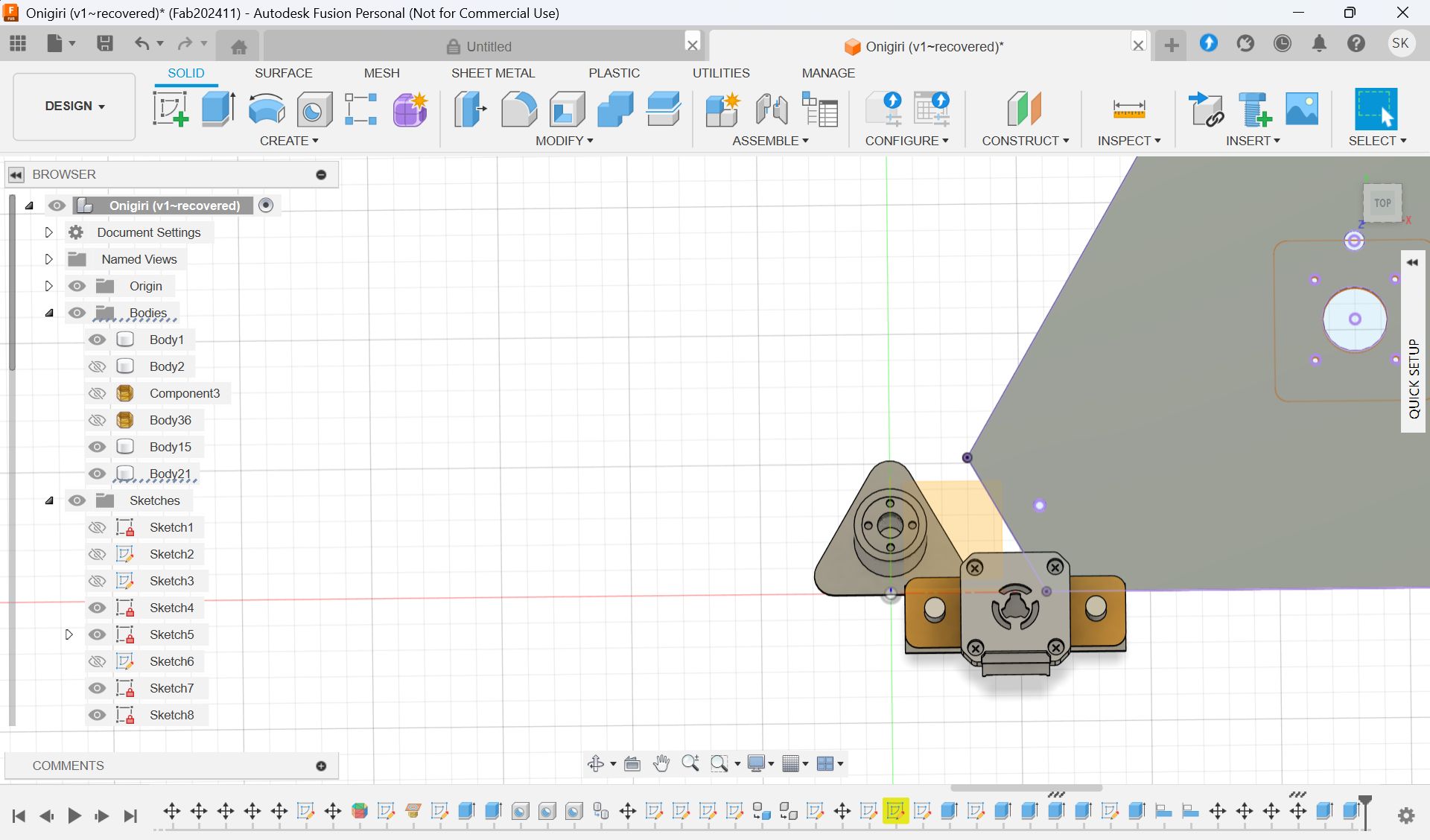Open the notifications bell
The height and width of the screenshot is (840, 1430).
click(x=1319, y=43)
